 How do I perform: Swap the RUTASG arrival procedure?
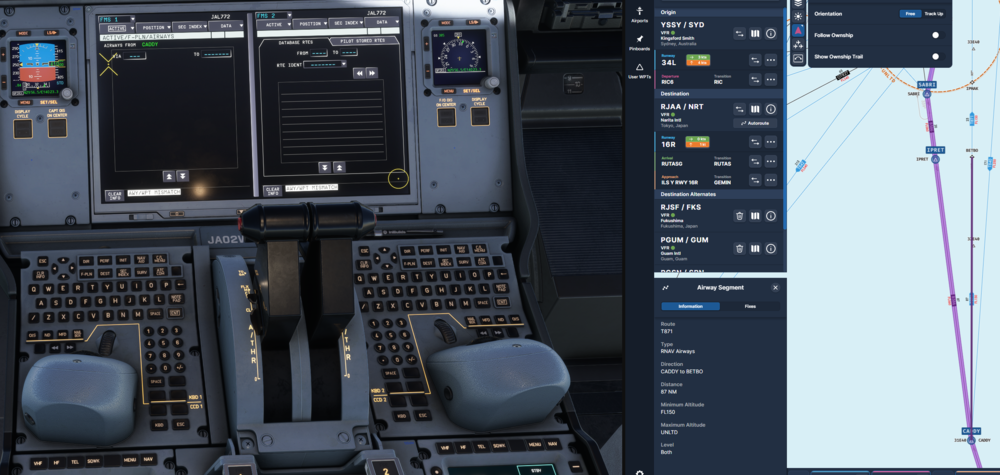click(x=754, y=161)
